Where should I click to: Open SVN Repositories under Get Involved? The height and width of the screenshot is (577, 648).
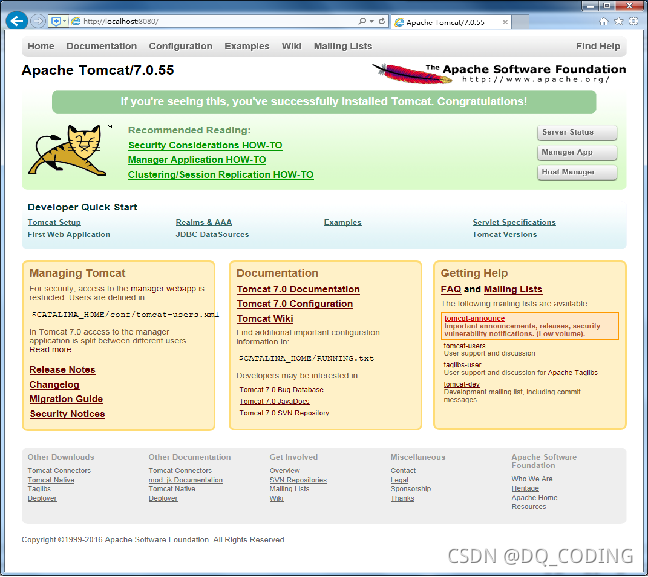(298, 480)
